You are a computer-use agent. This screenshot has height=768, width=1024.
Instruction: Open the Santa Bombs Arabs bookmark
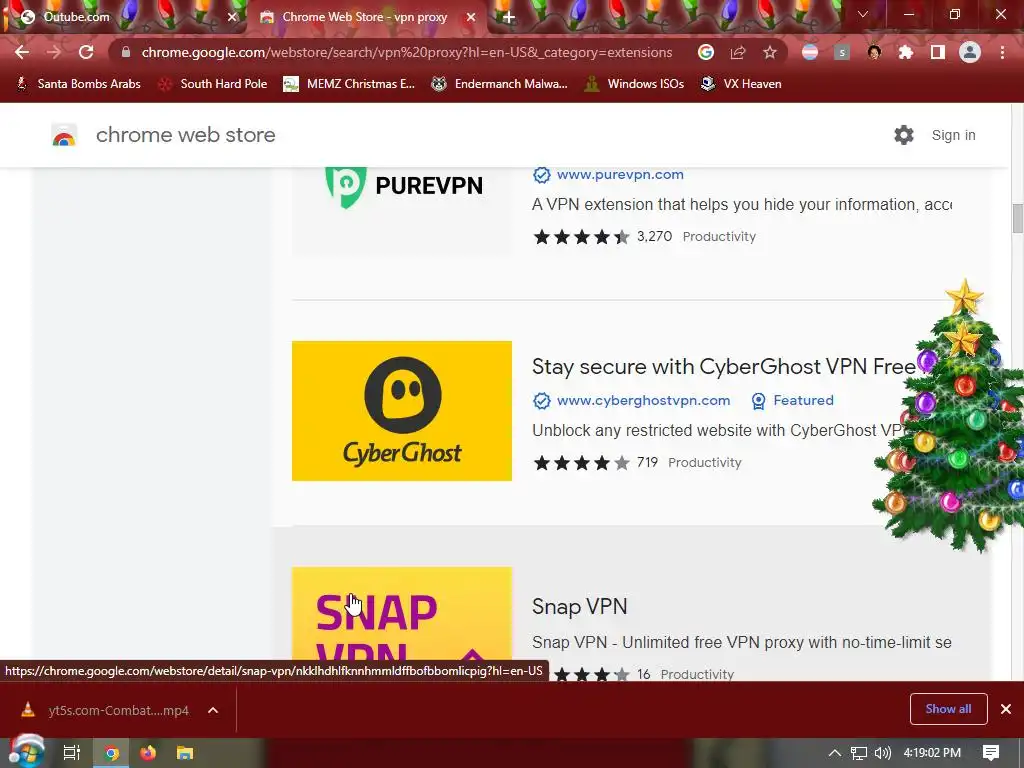[x=78, y=84]
